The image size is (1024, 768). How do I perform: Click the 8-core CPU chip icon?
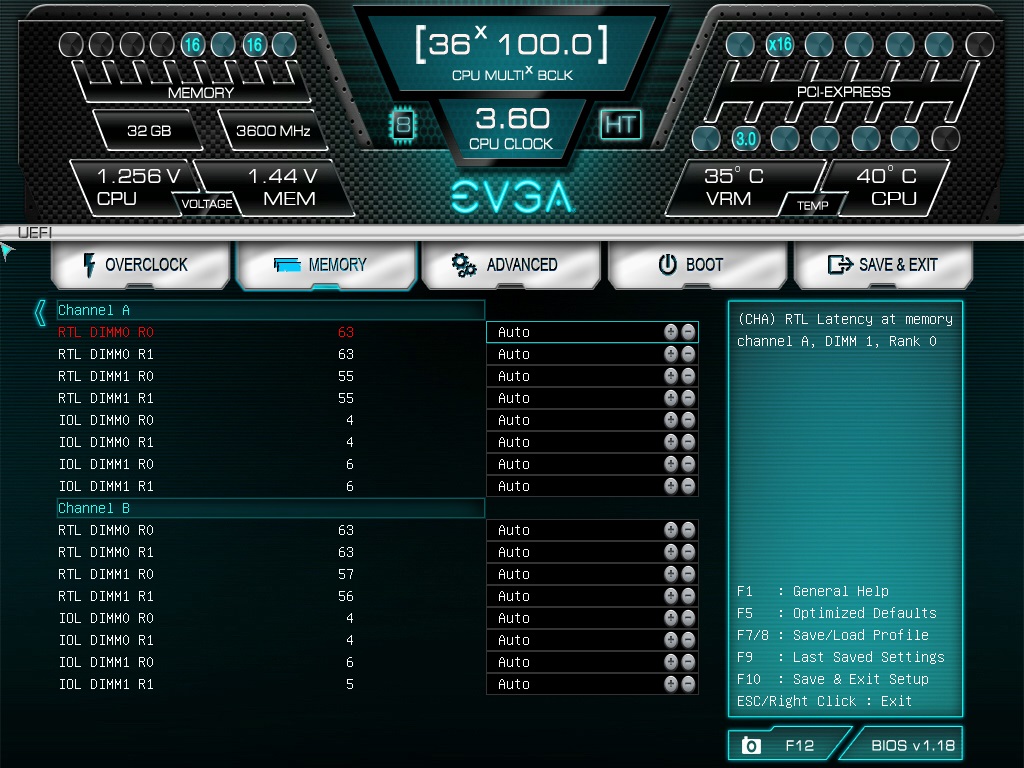pyautogui.click(x=403, y=124)
